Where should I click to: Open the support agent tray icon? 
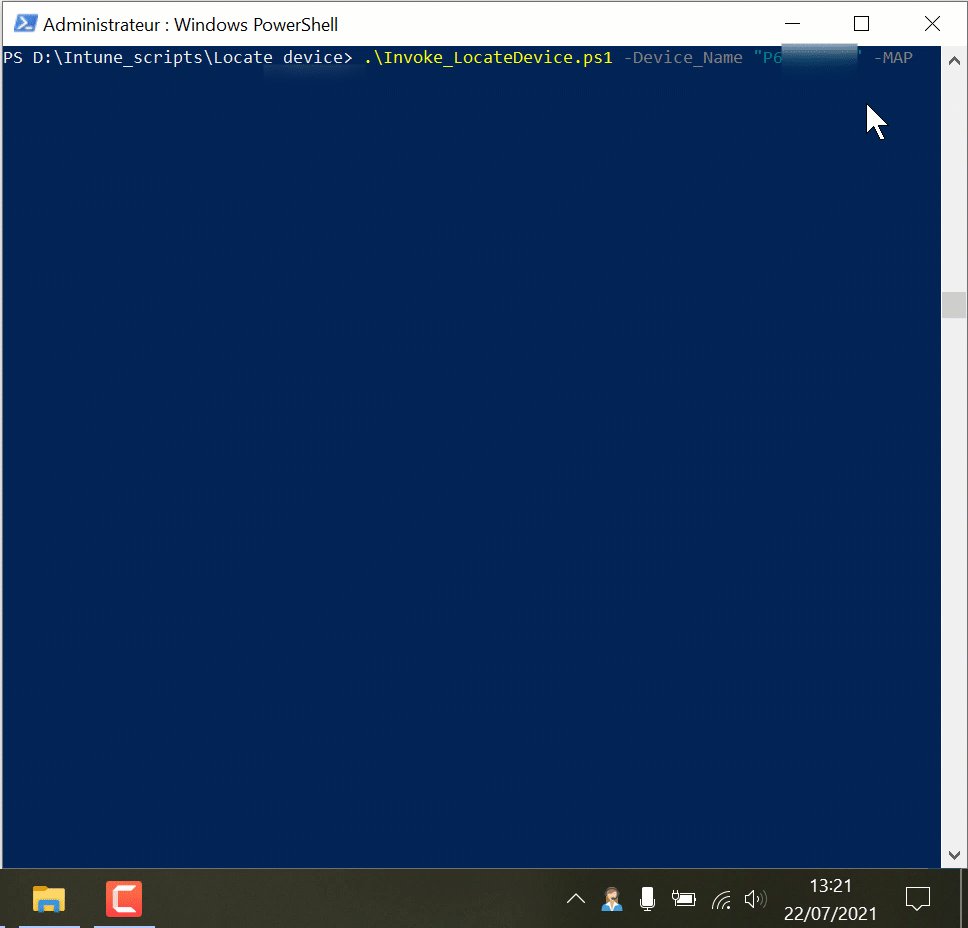612,899
